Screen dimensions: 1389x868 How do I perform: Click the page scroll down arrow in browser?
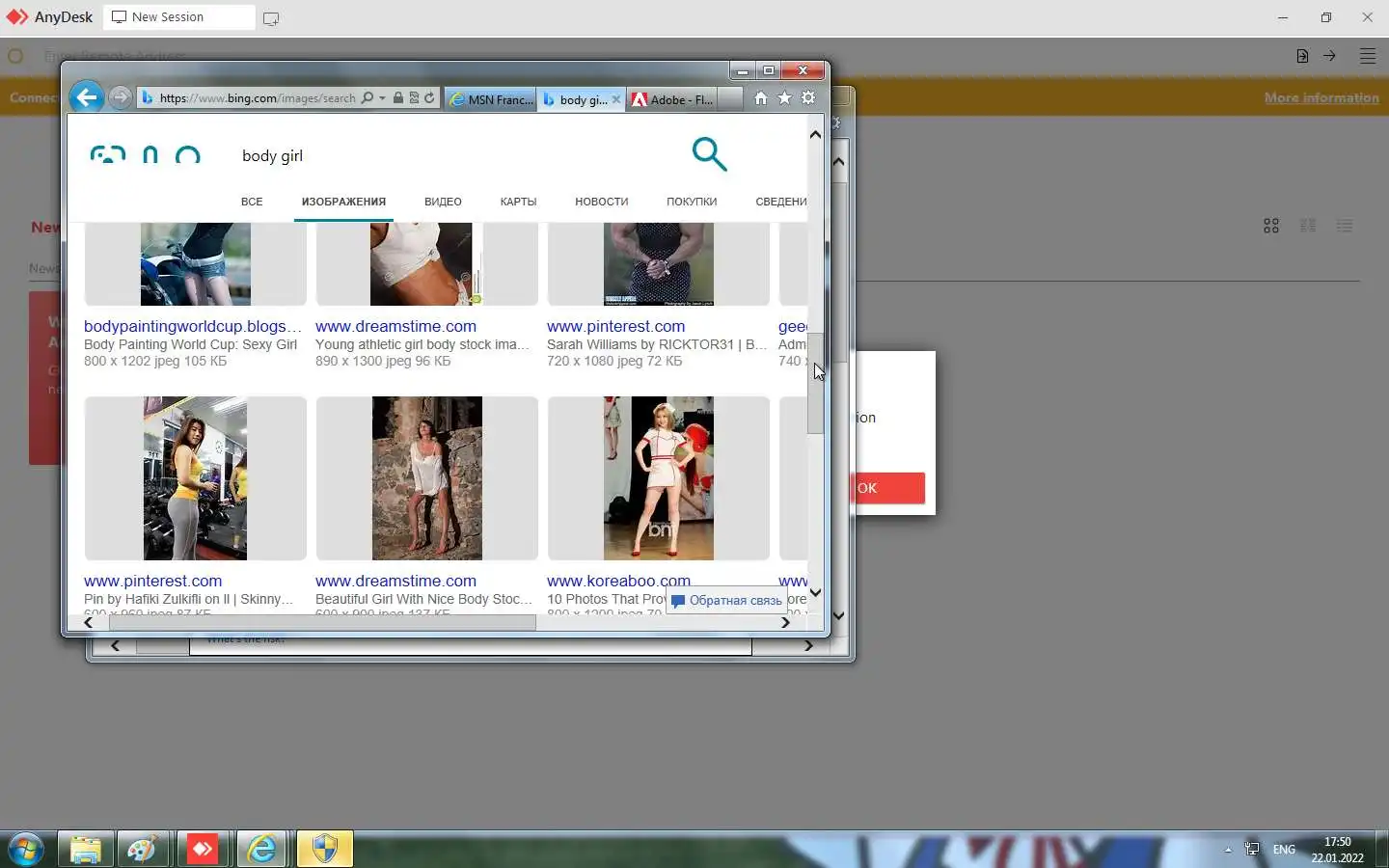816,593
